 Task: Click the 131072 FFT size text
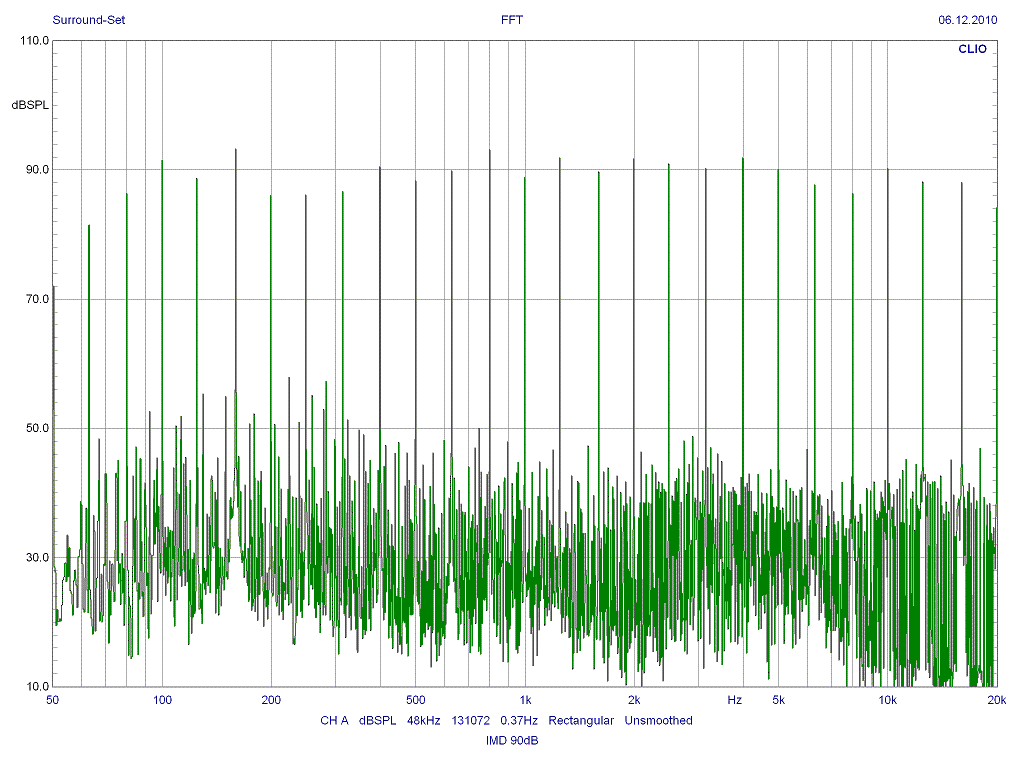pyautogui.click(x=470, y=720)
